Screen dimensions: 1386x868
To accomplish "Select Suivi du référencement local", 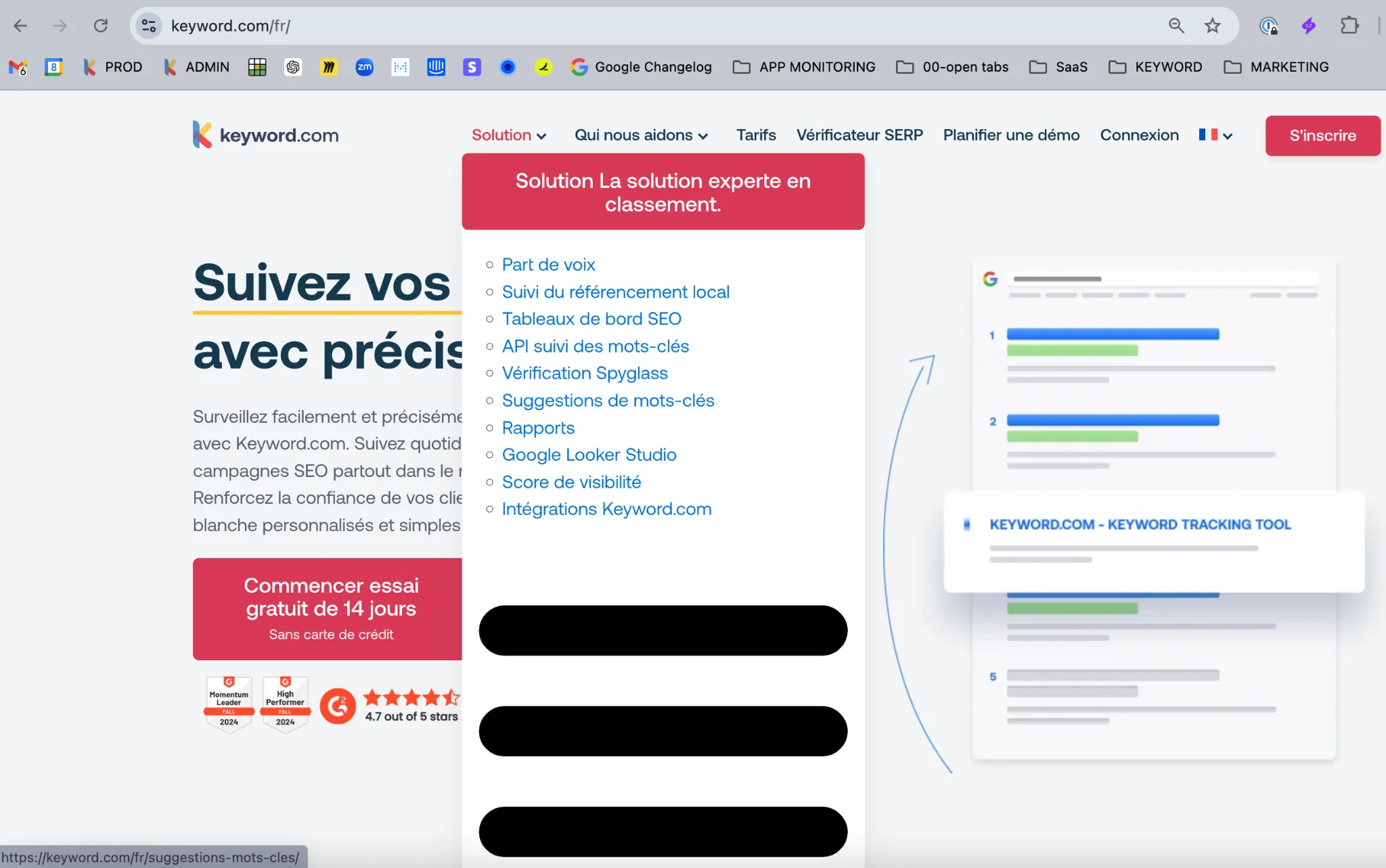I will click(615, 292).
